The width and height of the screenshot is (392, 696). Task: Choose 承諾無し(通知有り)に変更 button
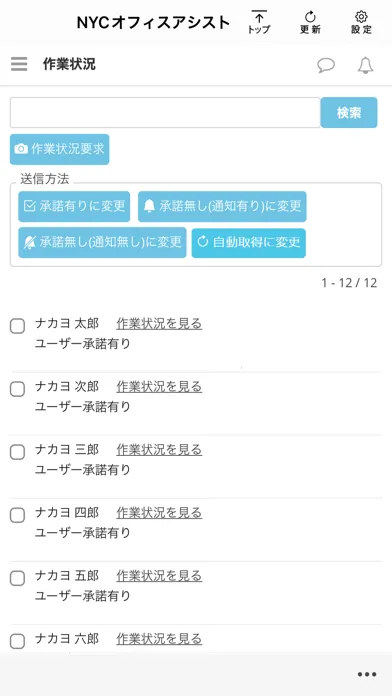click(x=222, y=206)
